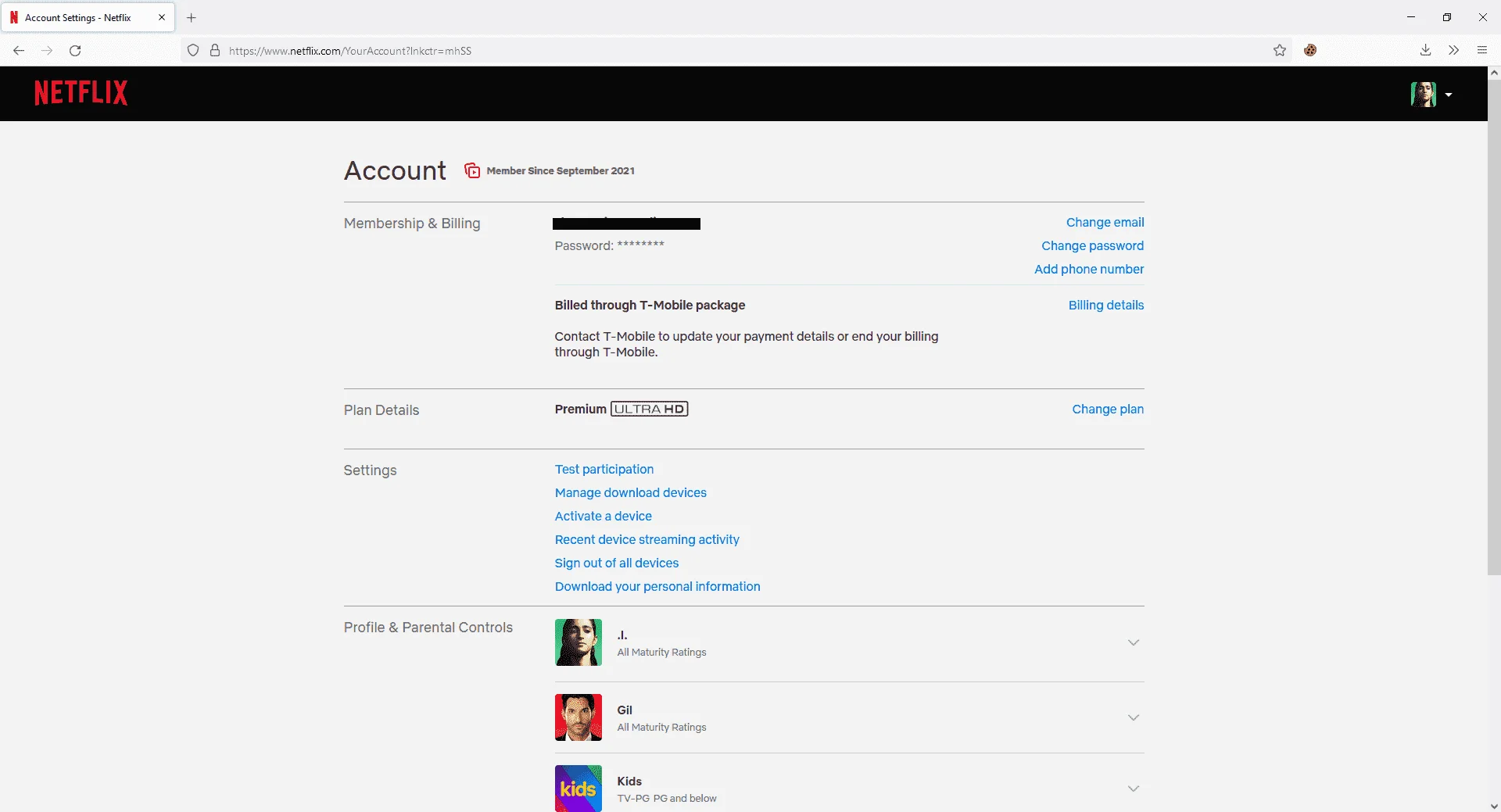This screenshot has width=1501, height=812.
Task: Open a new browser tab
Action: (x=192, y=17)
